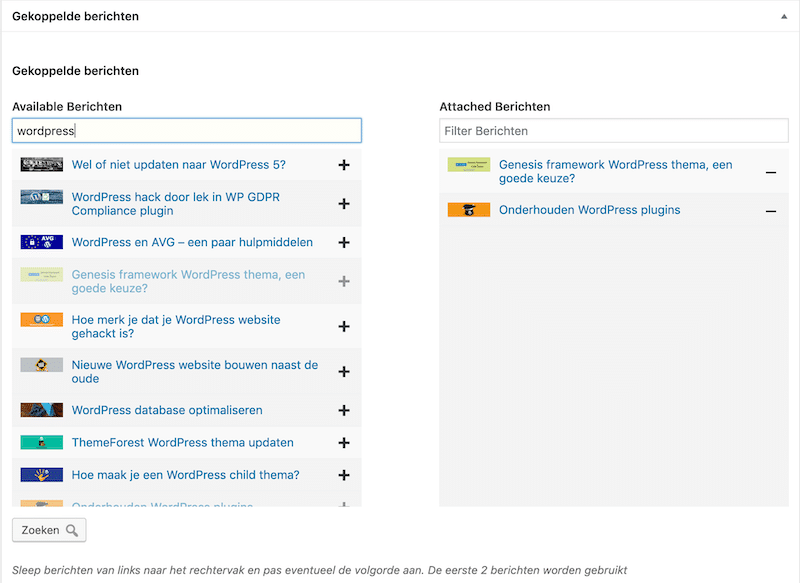Click AVG thumbnail of 'WordPress en AVG' post
This screenshot has height=583, width=800.
42,242
